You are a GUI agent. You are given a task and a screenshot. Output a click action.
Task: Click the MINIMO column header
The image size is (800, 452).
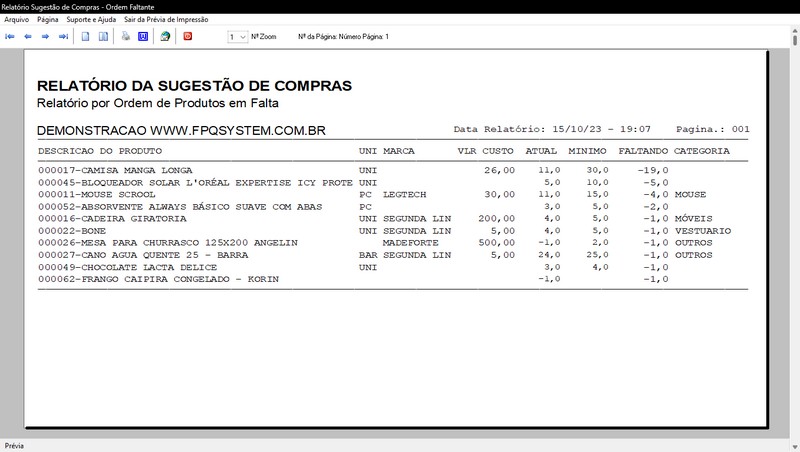pyautogui.click(x=587, y=151)
